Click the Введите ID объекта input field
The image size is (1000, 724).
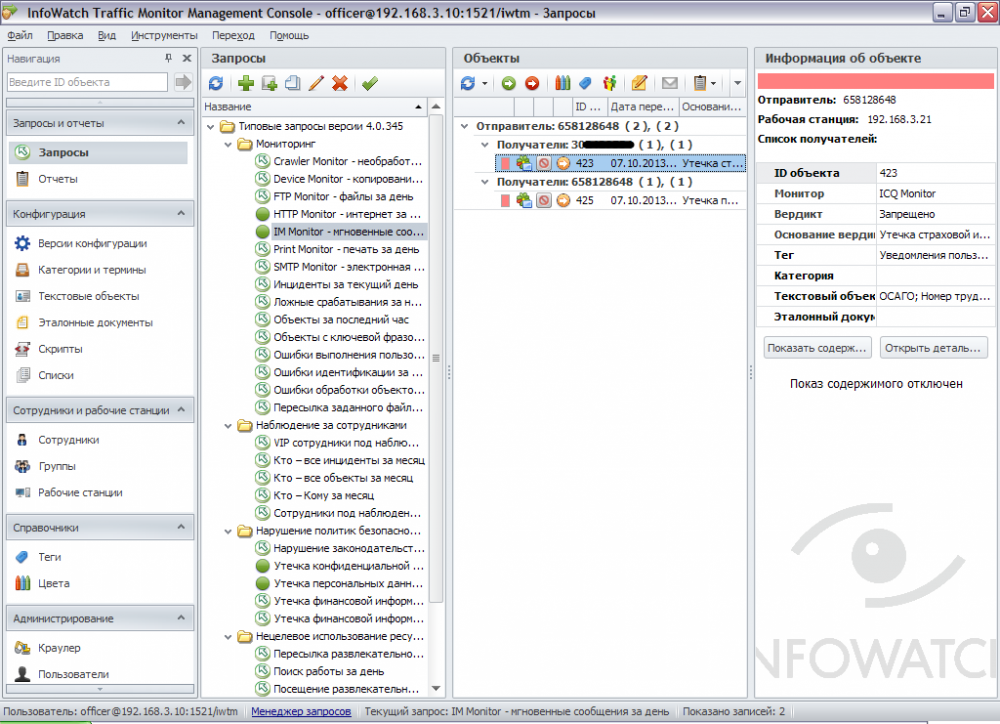pyautogui.click(x=87, y=82)
